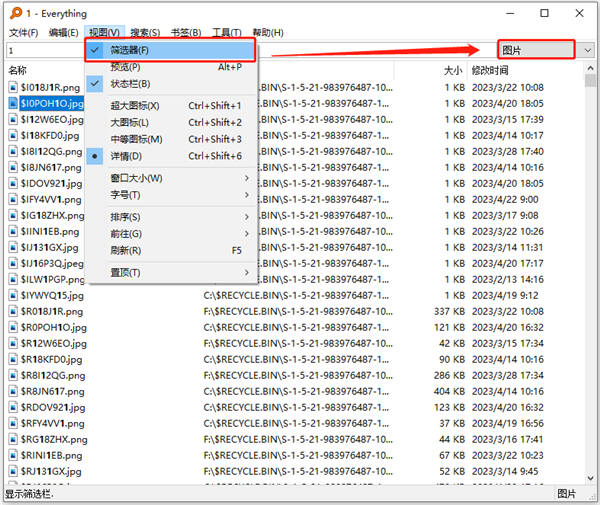
Task: Open the 搜索(S) menu
Action: click(x=145, y=33)
